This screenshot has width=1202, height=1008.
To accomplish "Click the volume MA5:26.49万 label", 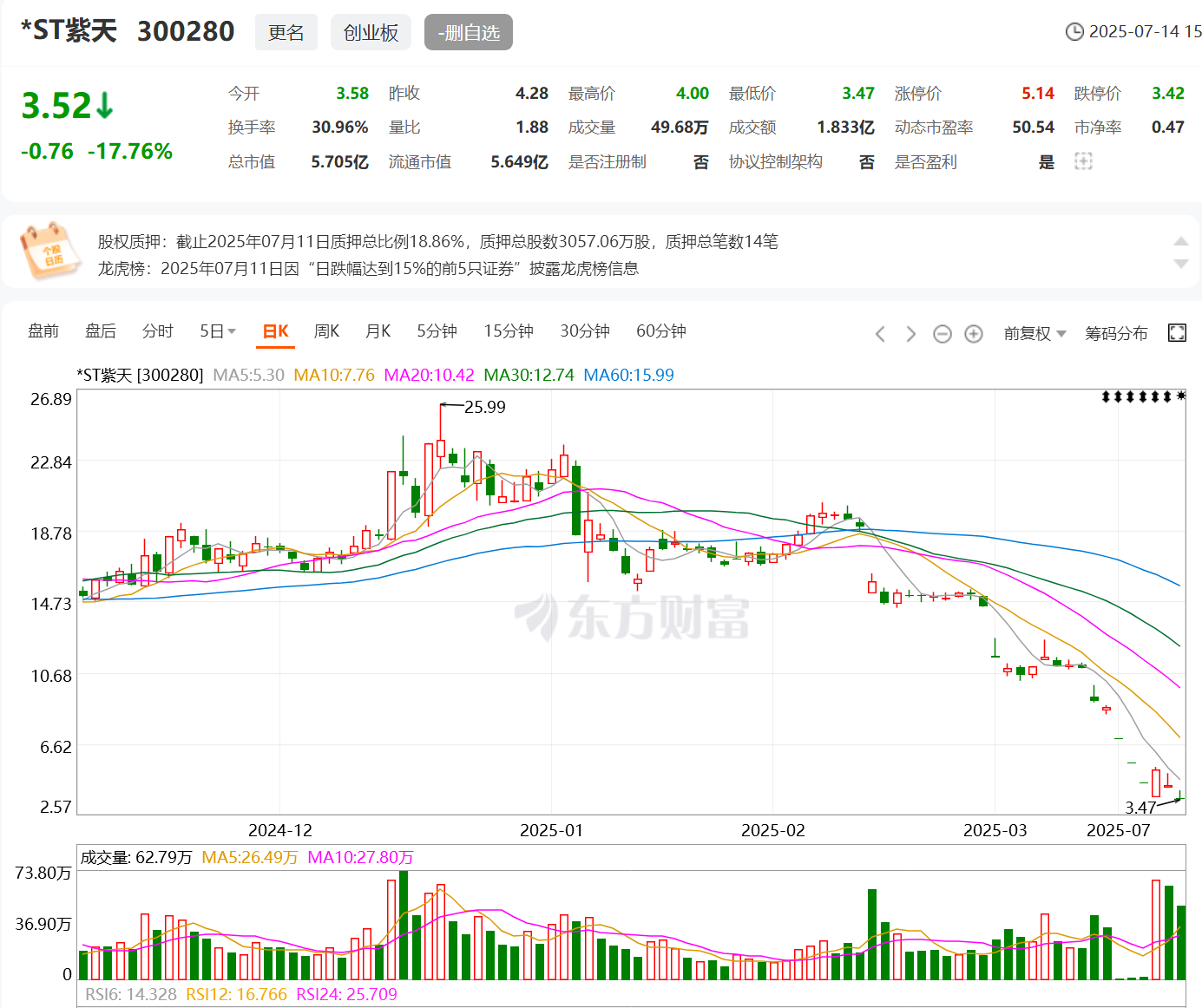I will 250,858.
